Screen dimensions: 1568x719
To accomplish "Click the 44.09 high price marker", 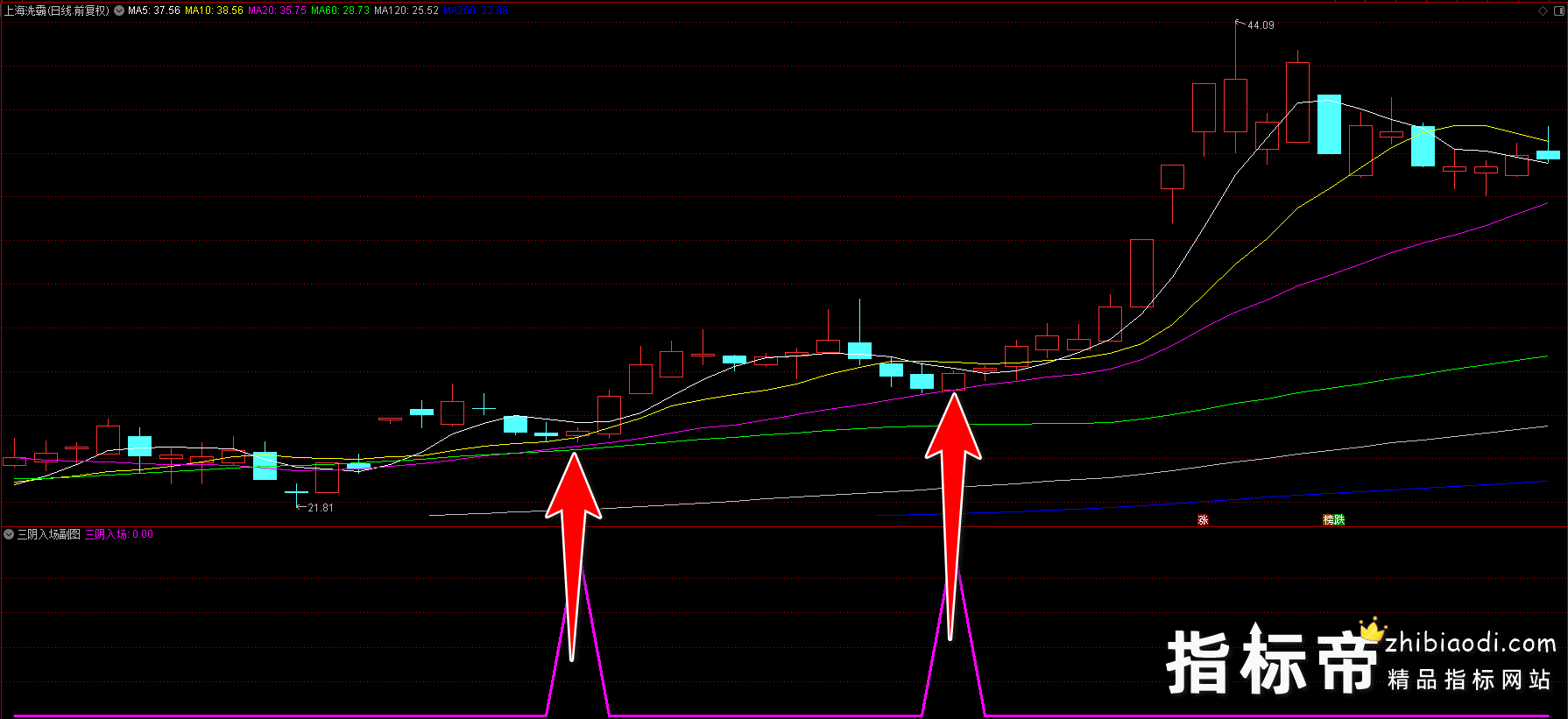I will [1261, 25].
